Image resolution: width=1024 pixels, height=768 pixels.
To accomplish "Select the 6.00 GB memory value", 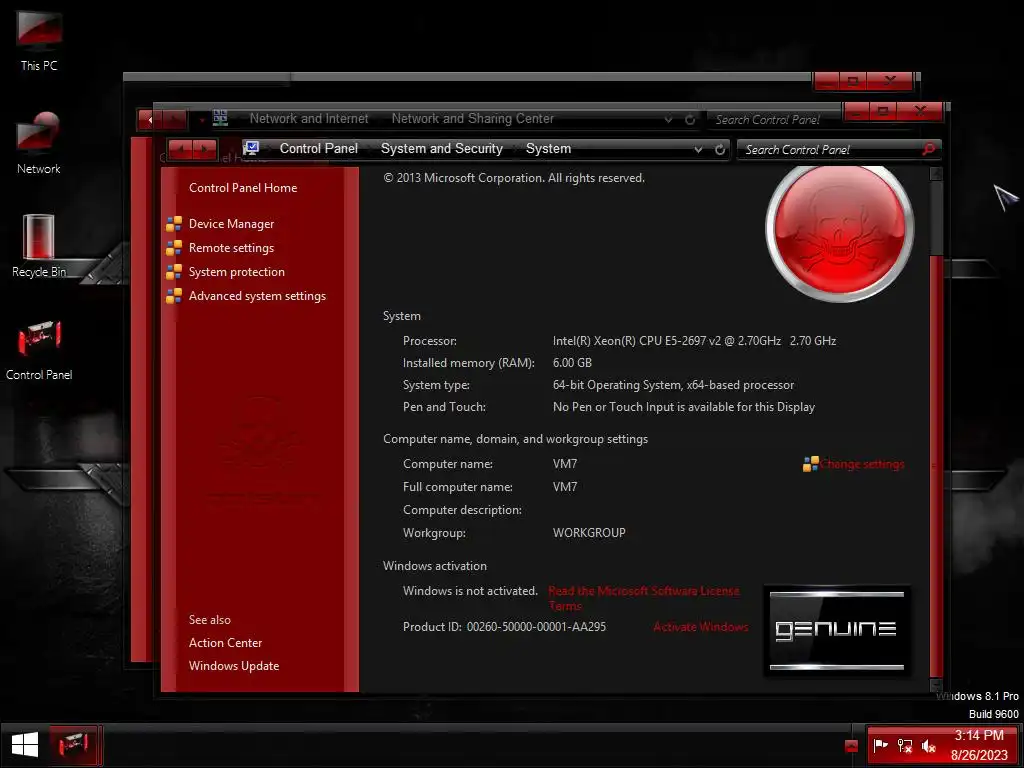I will pos(572,362).
